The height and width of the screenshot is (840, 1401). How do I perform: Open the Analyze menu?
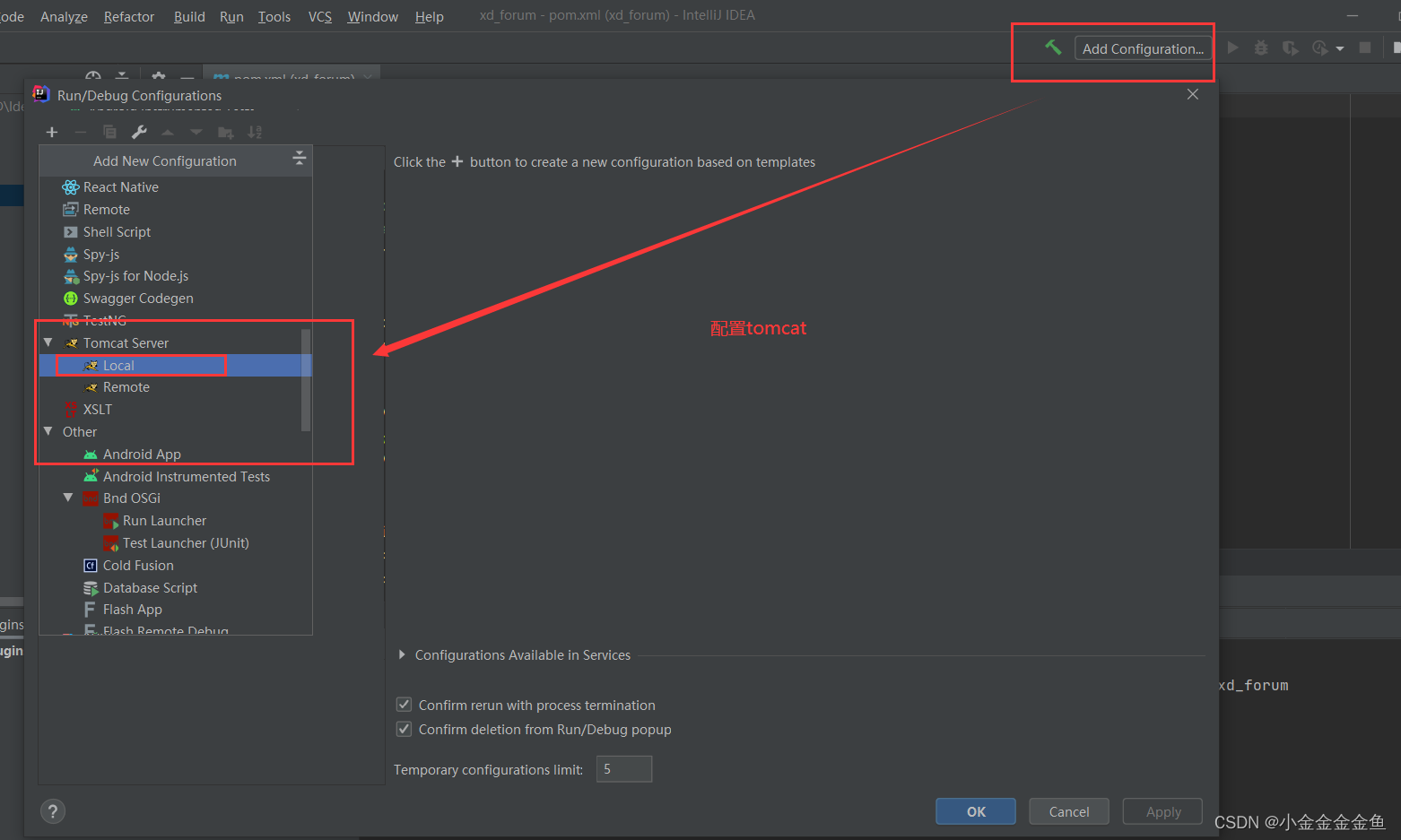pos(64,17)
